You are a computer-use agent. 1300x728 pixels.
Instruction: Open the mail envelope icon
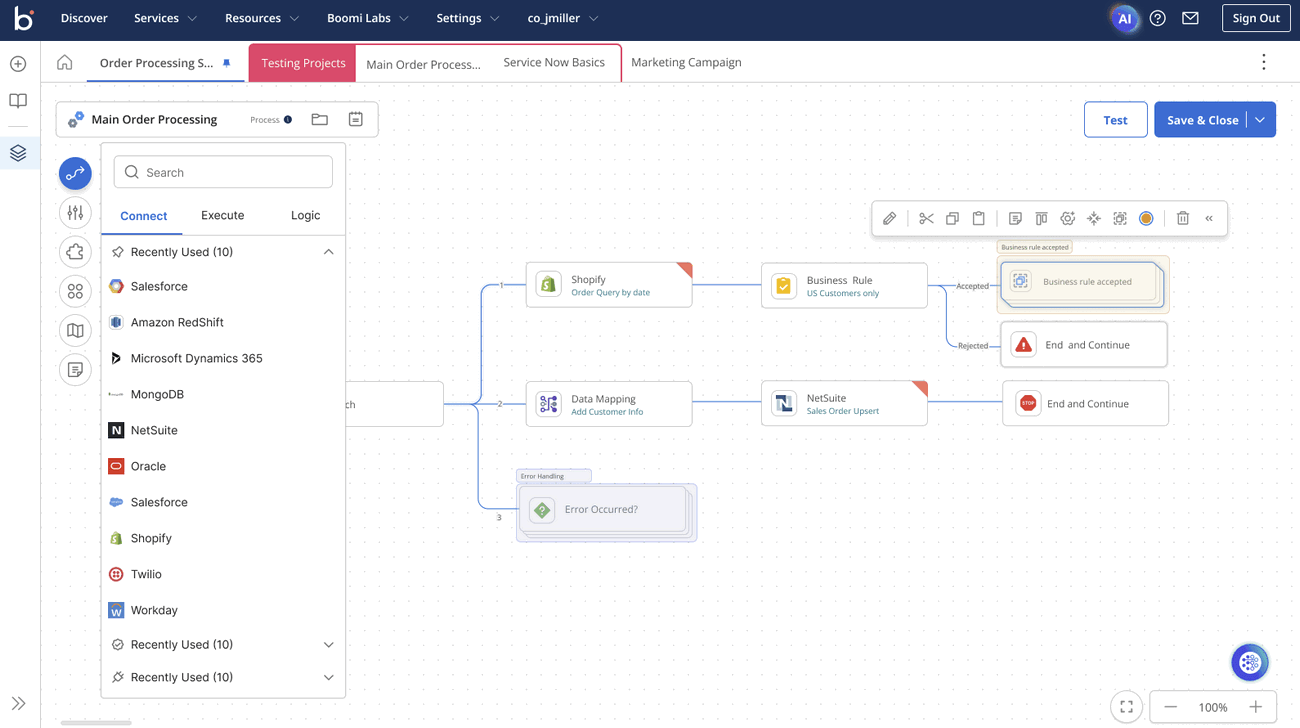click(1190, 18)
